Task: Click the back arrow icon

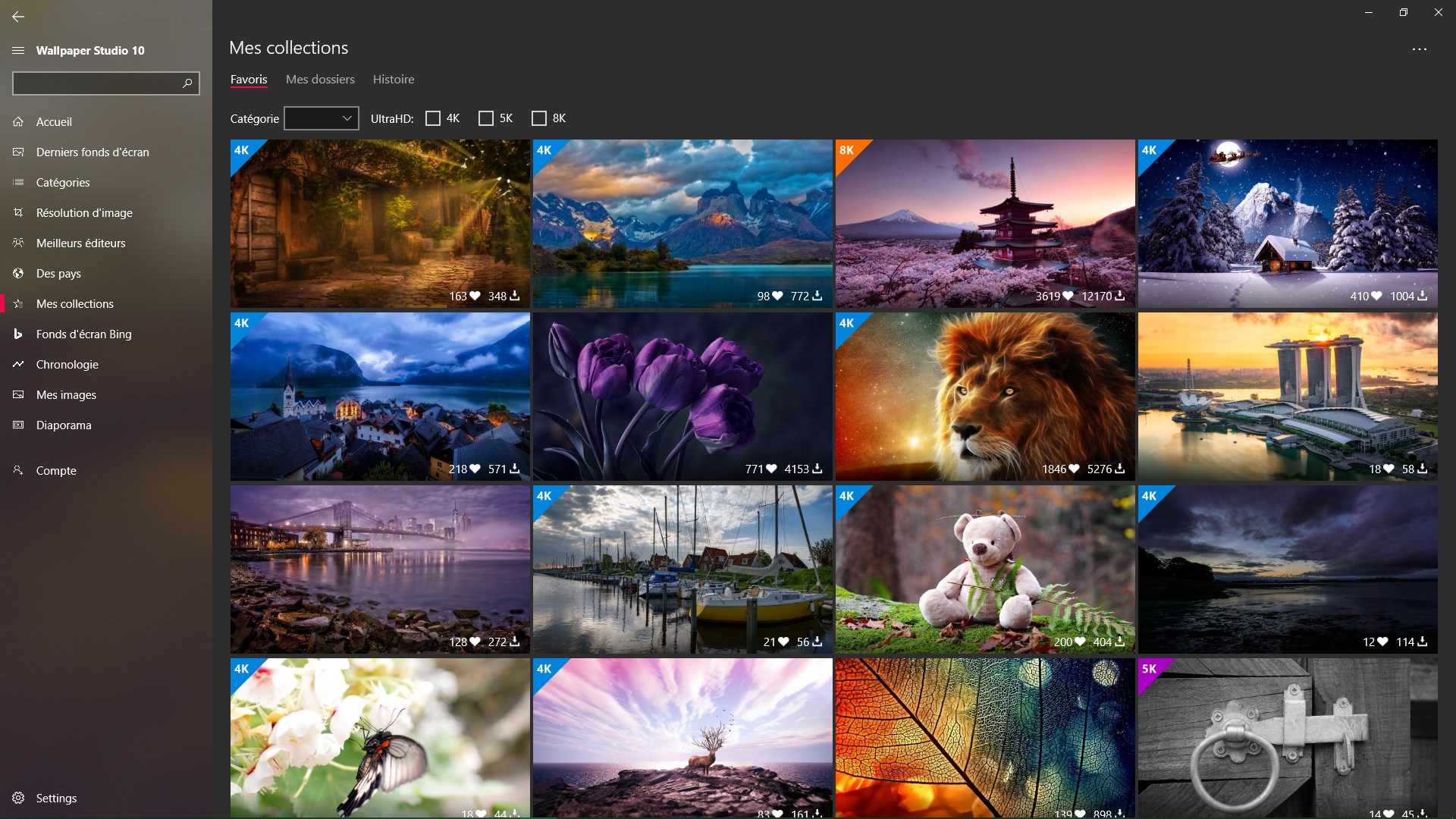Action: click(x=18, y=16)
